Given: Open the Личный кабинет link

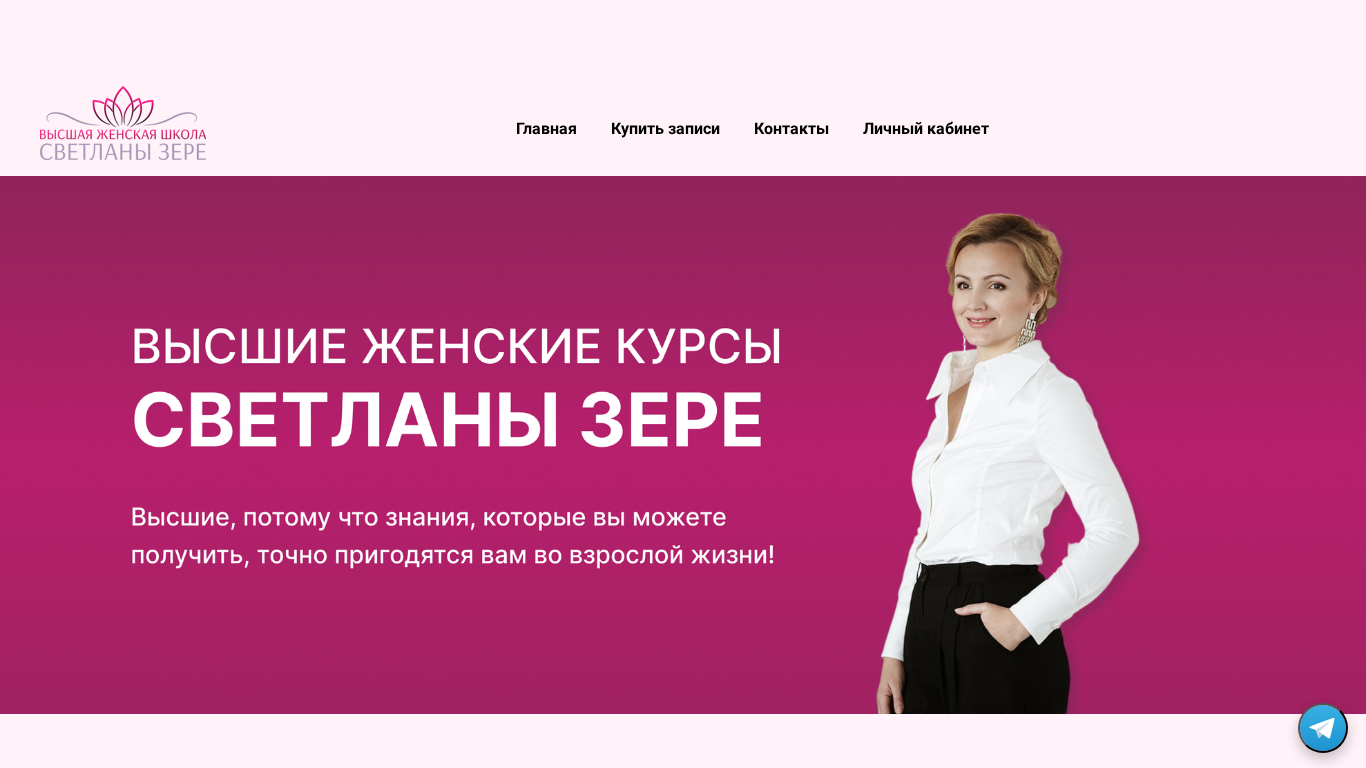Looking at the screenshot, I should (926, 129).
